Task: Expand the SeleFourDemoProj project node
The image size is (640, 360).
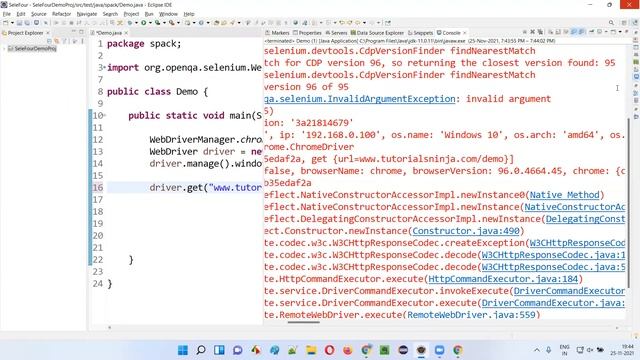Action: click(x=4, y=49)
